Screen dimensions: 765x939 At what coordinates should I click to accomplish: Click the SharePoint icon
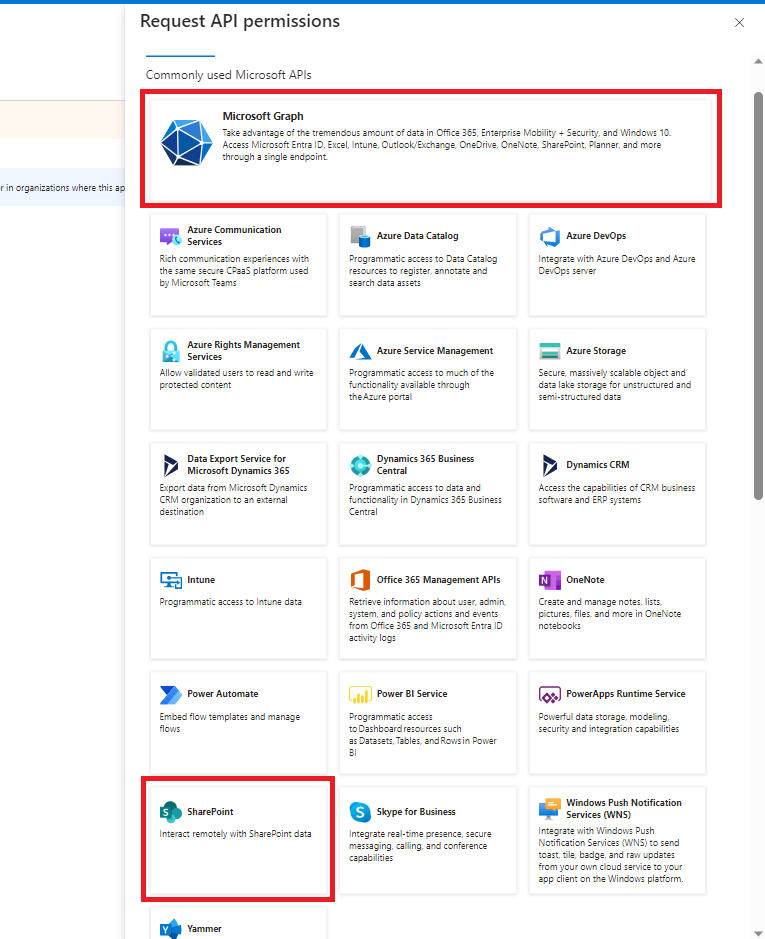pyautogui.click(x=171, y=812)
